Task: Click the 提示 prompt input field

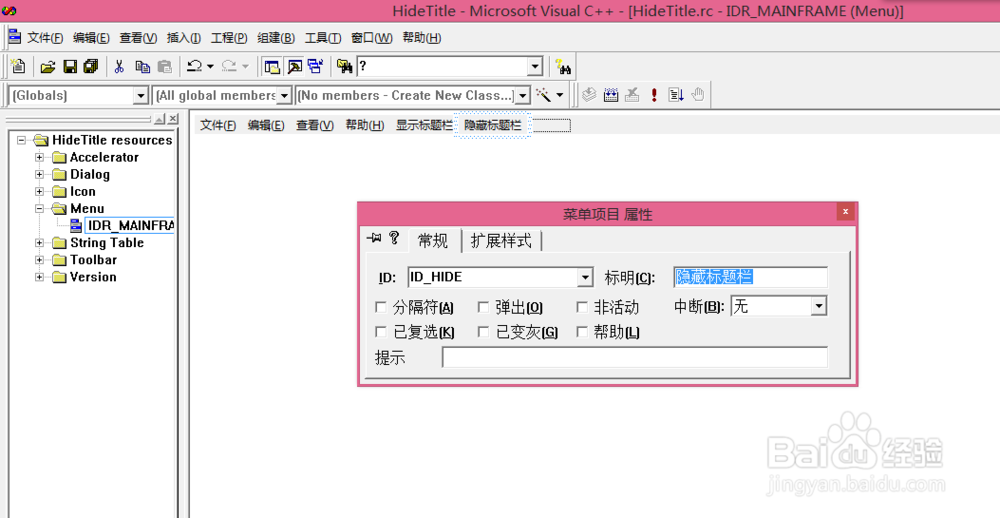Action: (x=635, y=357)
